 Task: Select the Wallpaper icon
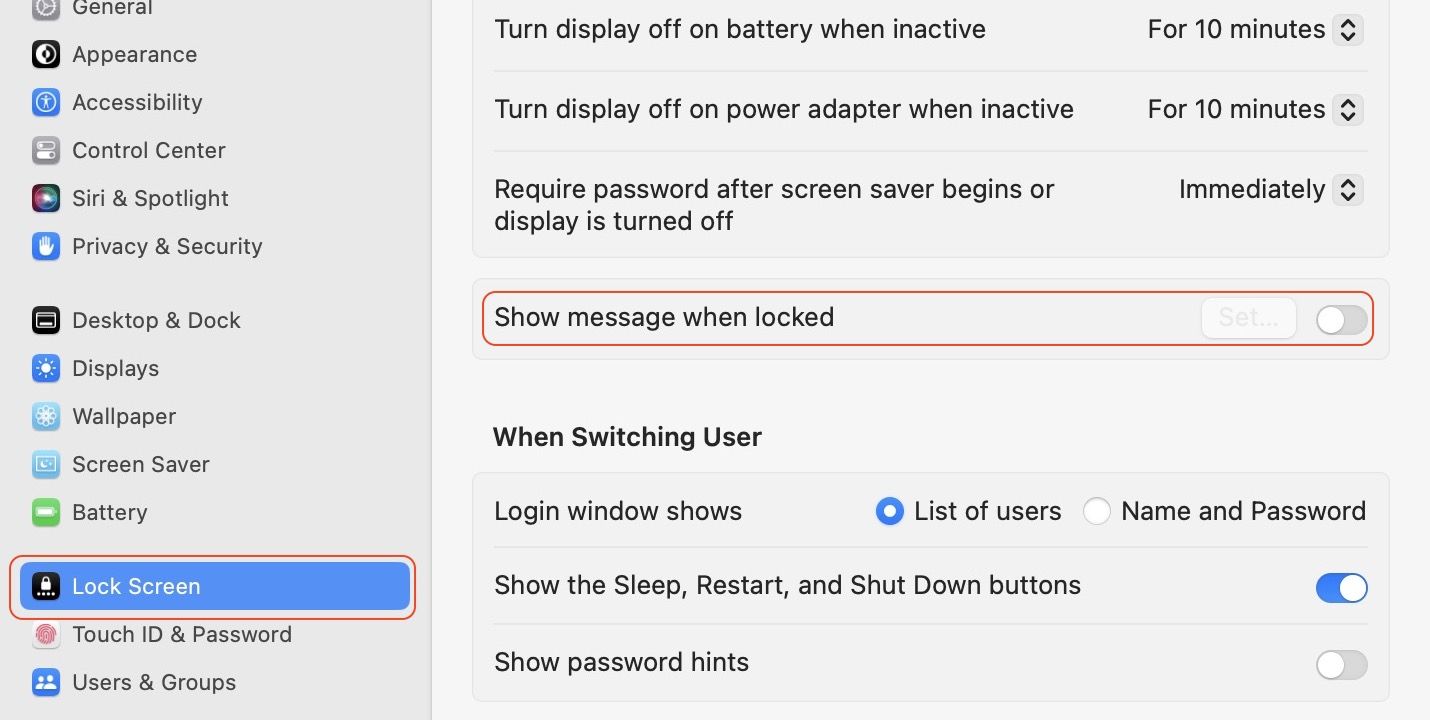(x=46, y=416)
